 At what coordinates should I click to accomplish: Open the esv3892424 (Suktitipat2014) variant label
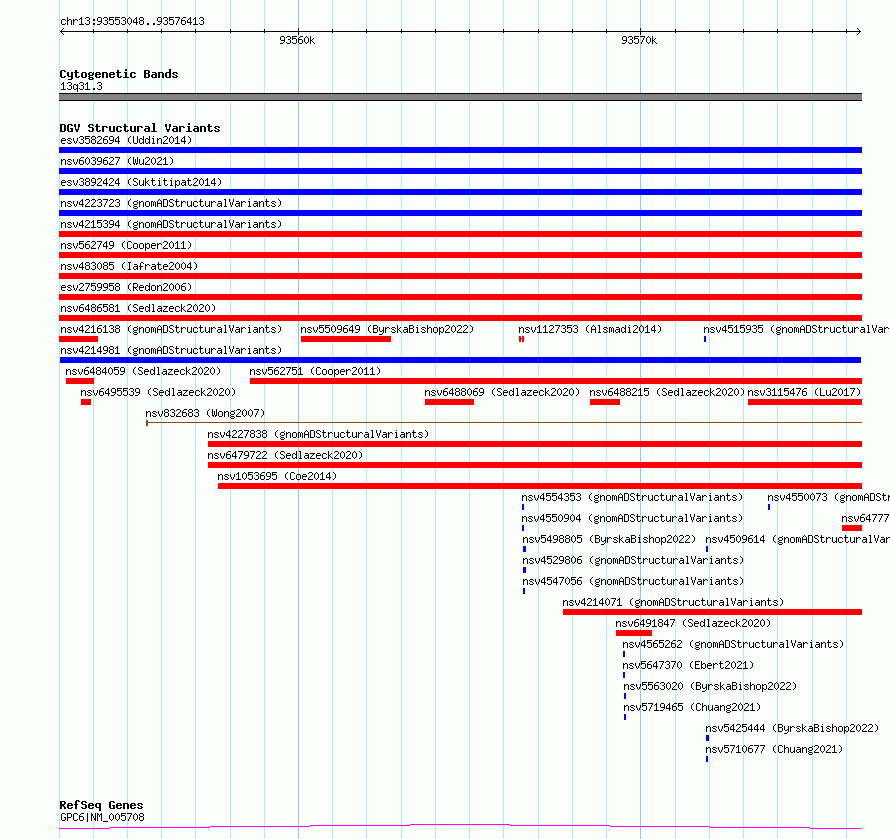click(141, 182)
